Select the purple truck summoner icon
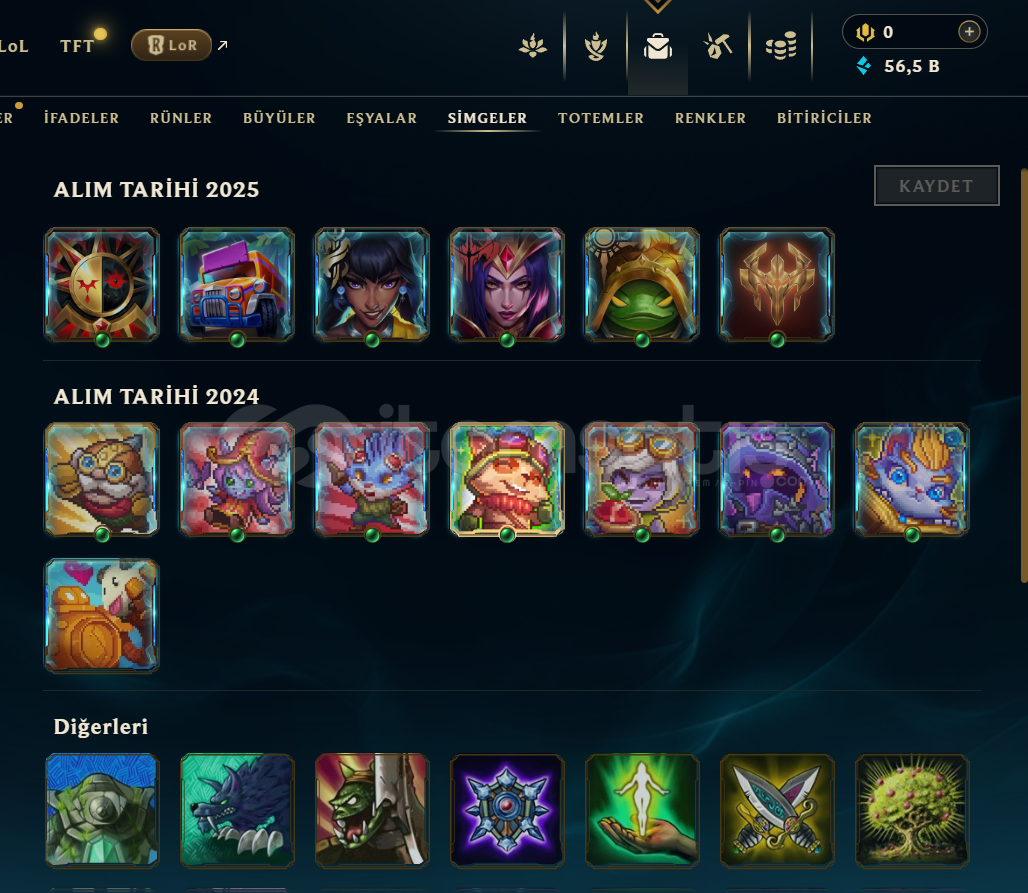 (x=237, y=284)
